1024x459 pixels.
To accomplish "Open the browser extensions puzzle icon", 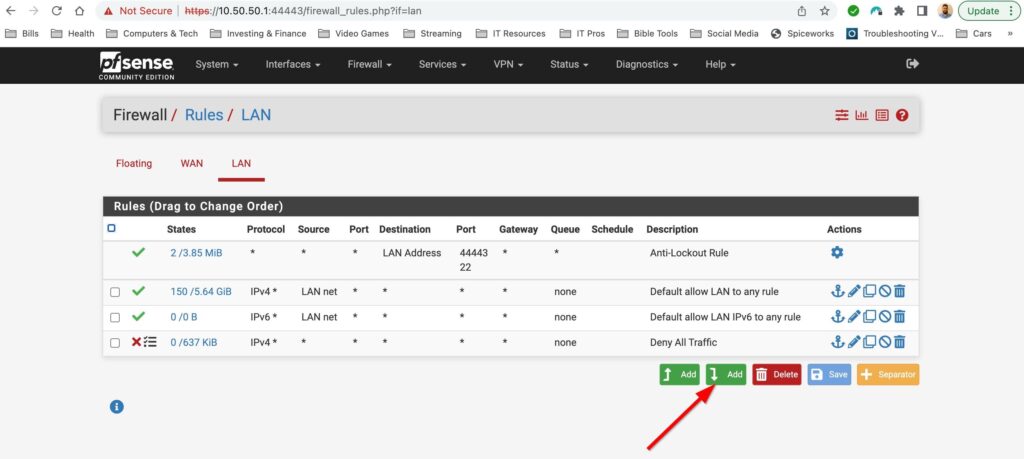I will click(x=899, y=11).
